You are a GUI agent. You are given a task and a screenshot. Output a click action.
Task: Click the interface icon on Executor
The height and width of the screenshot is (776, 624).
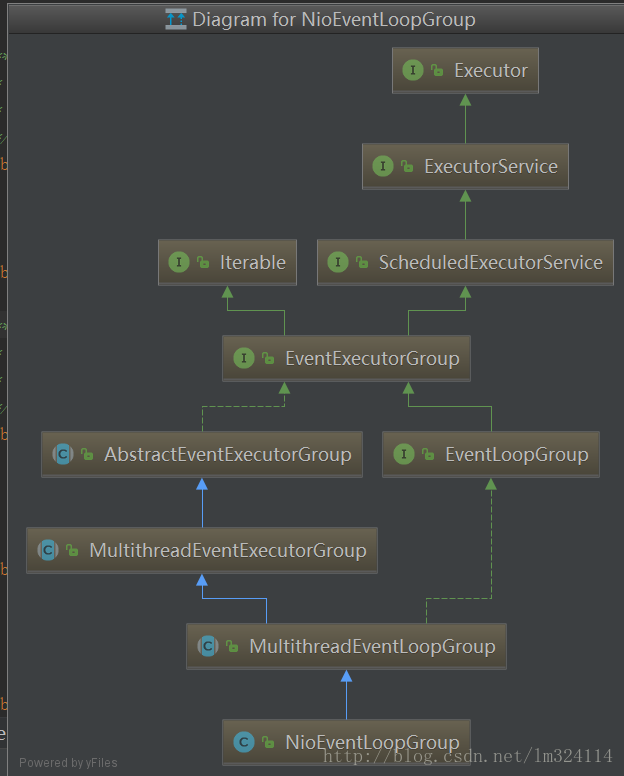[413, 70]
